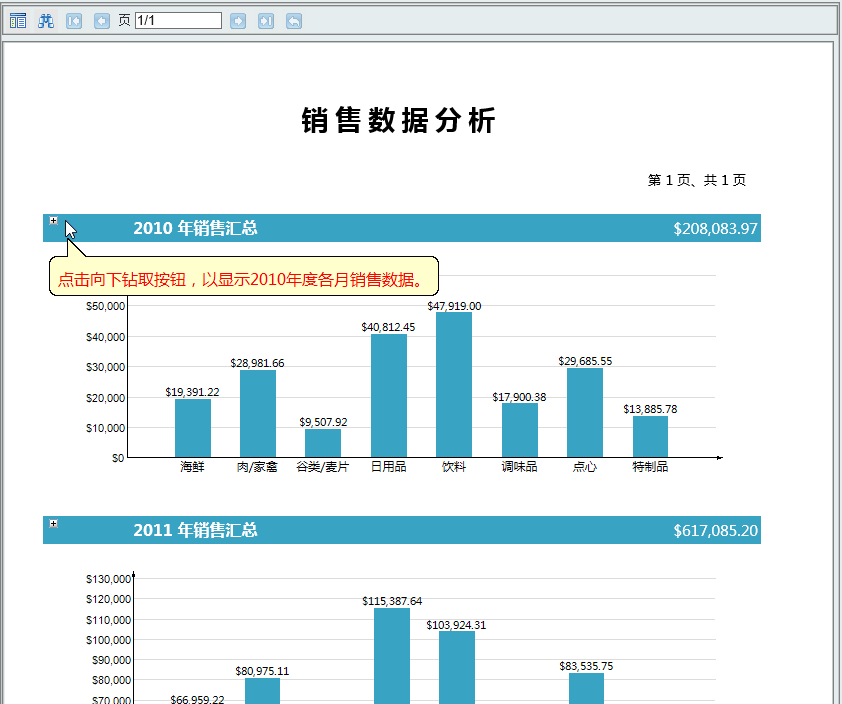The image size is (842, 704).
Task: Click the $17,900.38 data label
Action: [x=519, y=397]
